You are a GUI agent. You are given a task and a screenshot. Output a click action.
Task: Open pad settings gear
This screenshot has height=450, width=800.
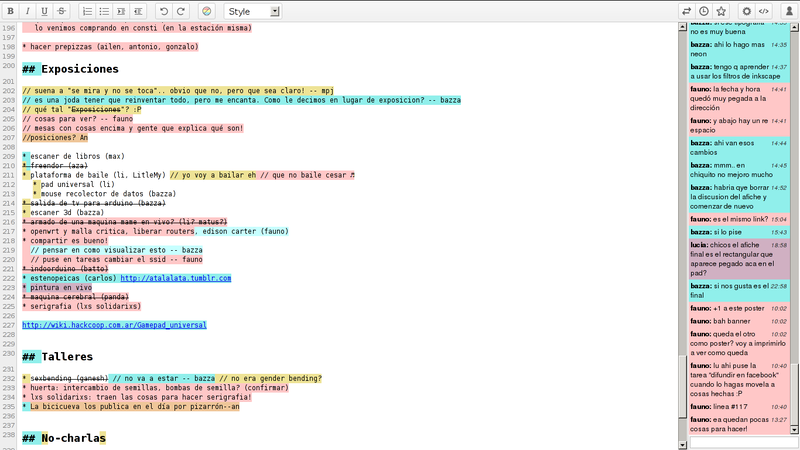[x=746, y=11]
